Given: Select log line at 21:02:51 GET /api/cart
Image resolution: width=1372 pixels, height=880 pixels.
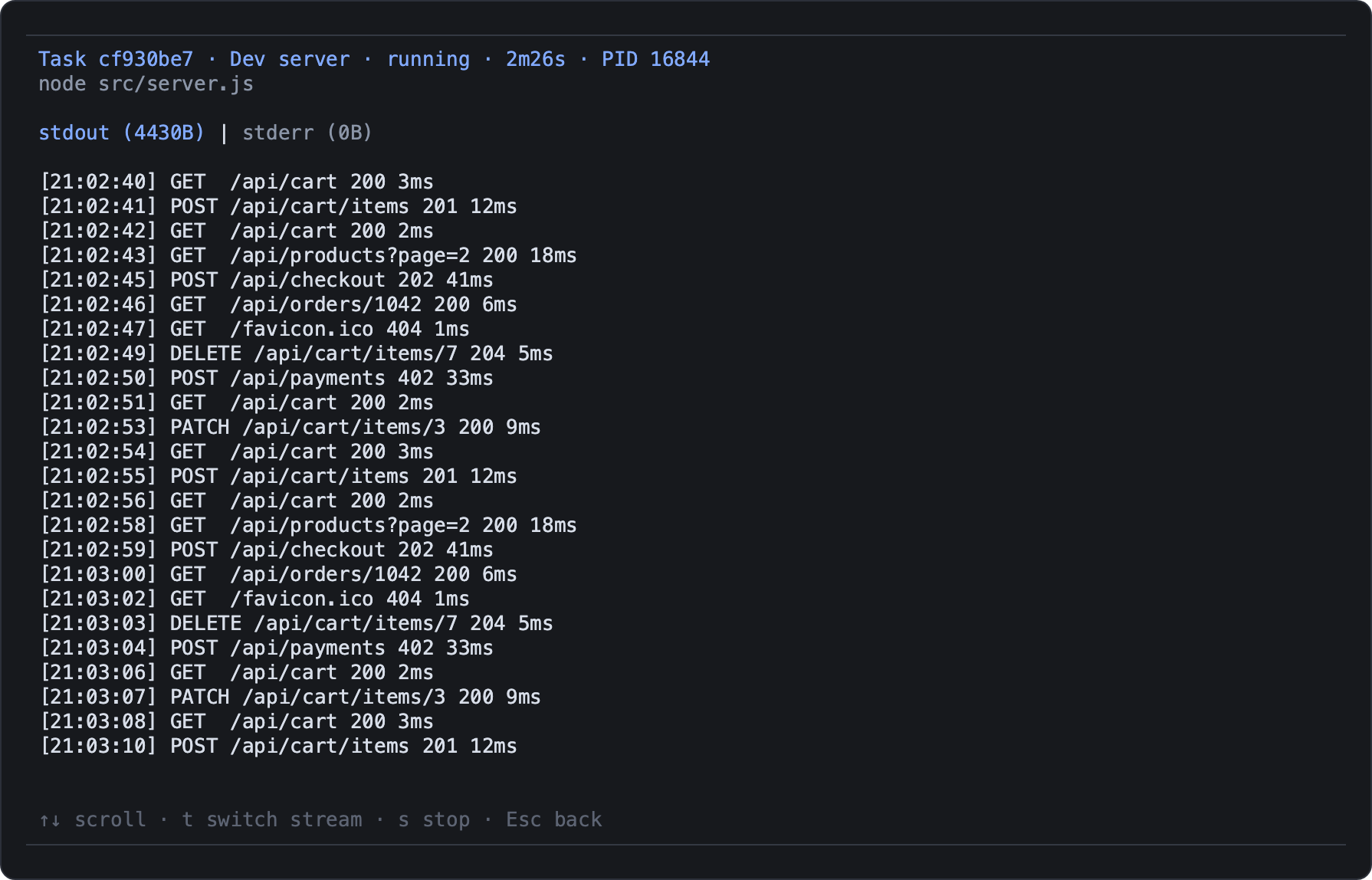Looking at the screenshot, I should (237, 402).
